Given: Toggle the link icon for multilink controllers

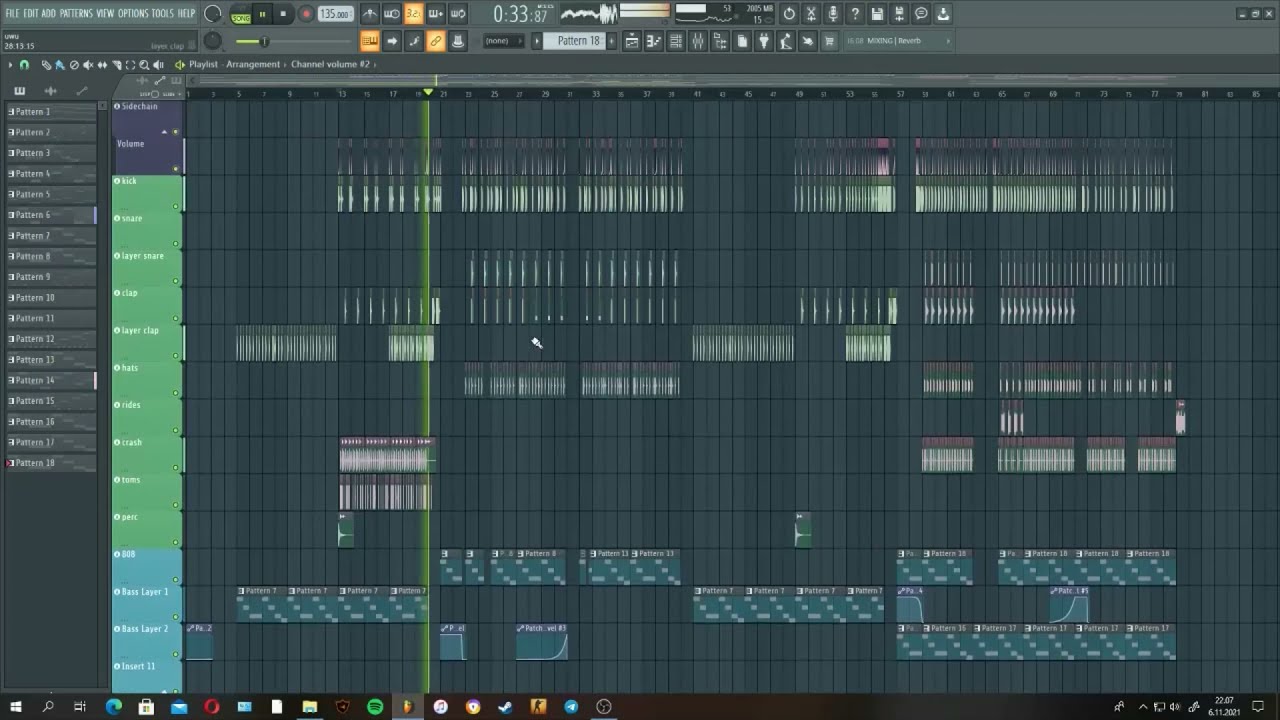Looking at the screenshot, I should point(436,41).
